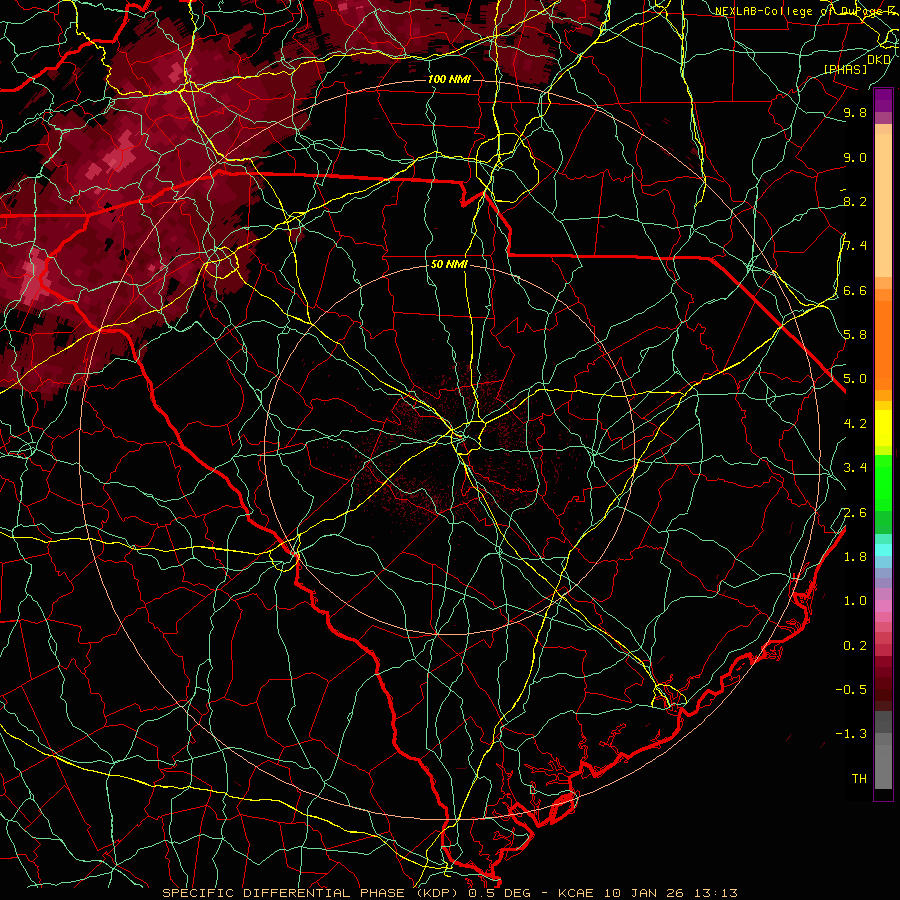Click the -1.3 legend value
The width and height of the screenshot is (900, 900).
(x=851, y=734)
